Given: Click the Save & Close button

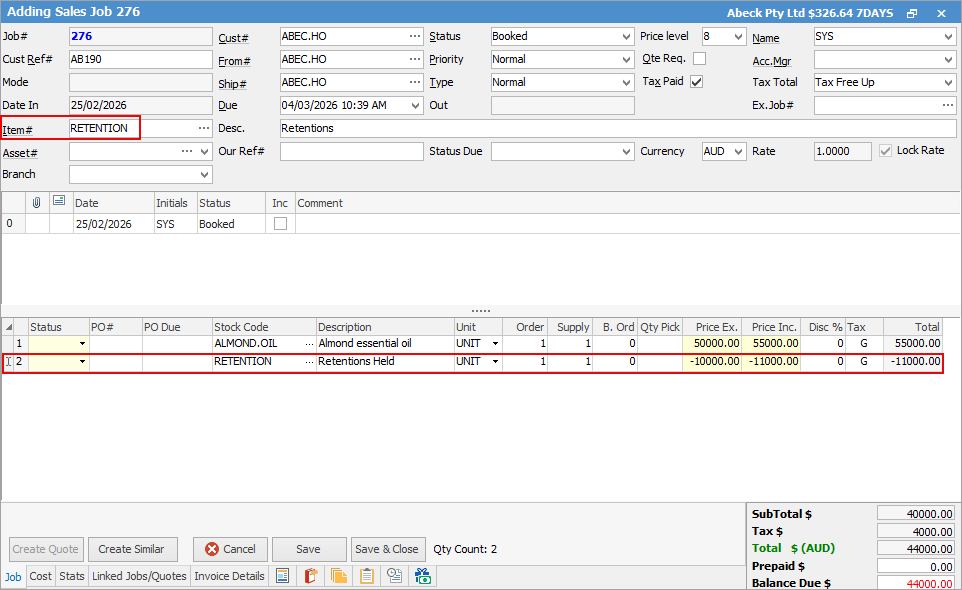Looking at the screenshot, I should [387, 549].
